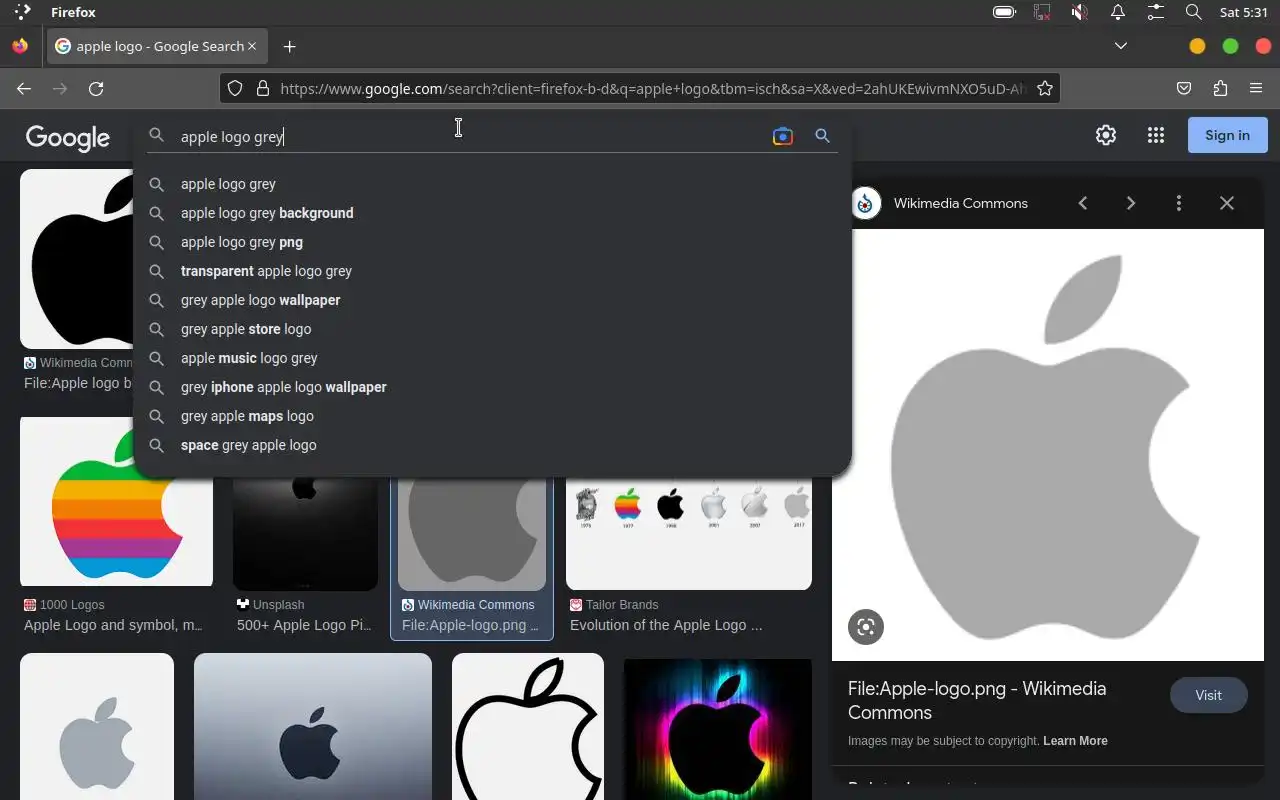The width and height of the screenshot is (1280, 800).
Task: Select suggestion 'apple logo grey png'
Action: [491, 242]
